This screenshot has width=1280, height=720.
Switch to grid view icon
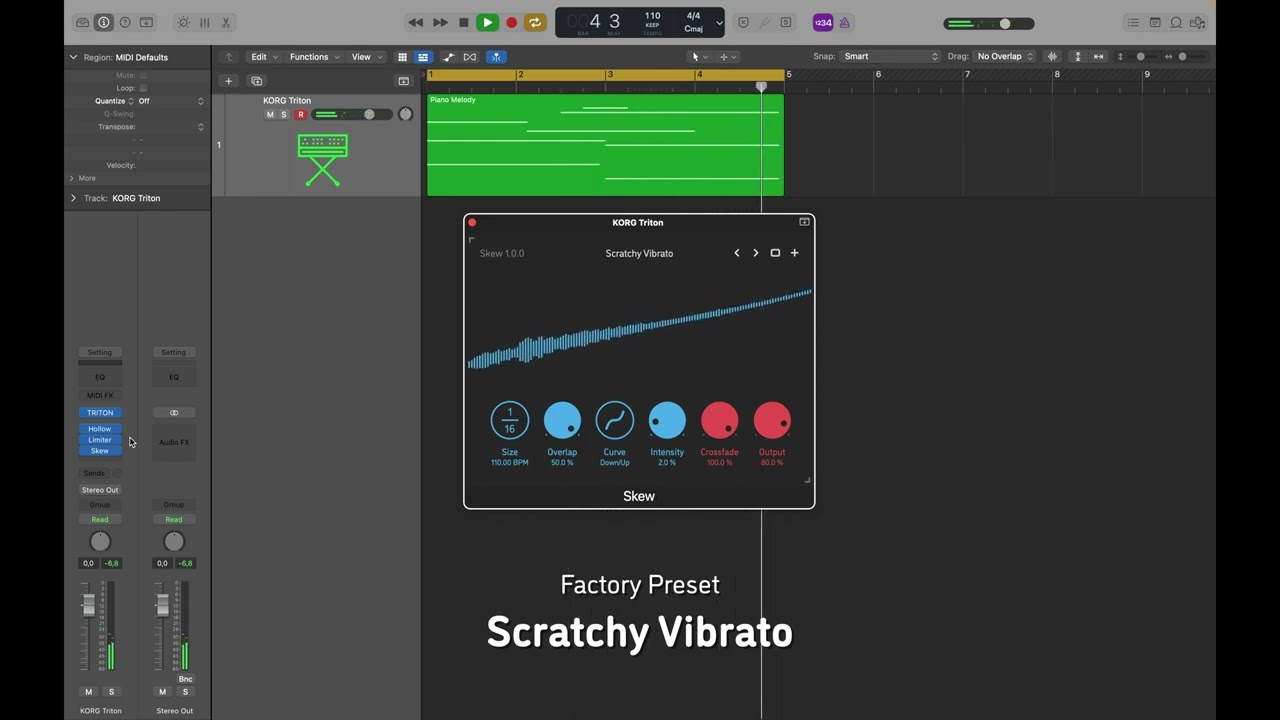coord(402,57)
